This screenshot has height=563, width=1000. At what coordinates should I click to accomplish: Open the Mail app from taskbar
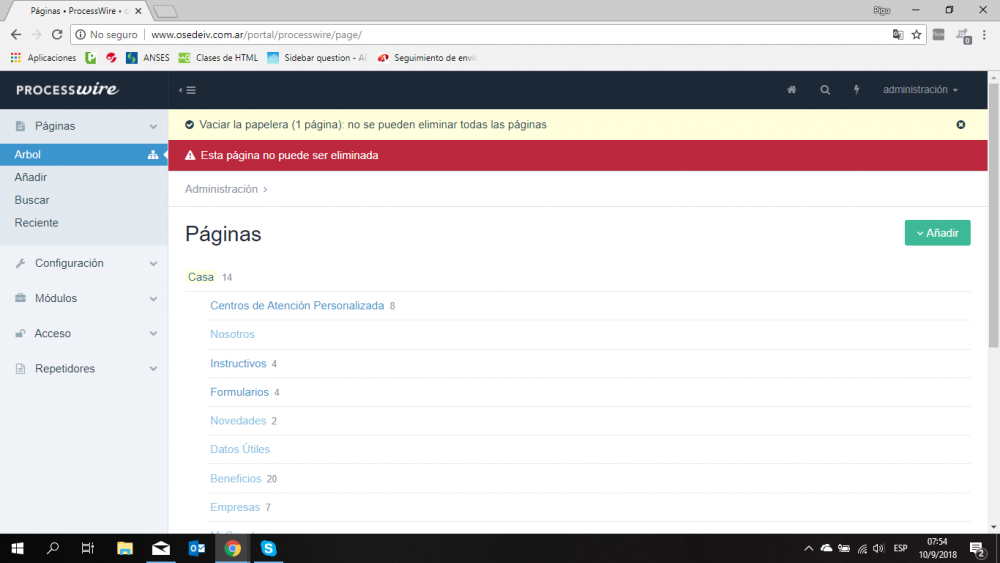tap(161, 548)
